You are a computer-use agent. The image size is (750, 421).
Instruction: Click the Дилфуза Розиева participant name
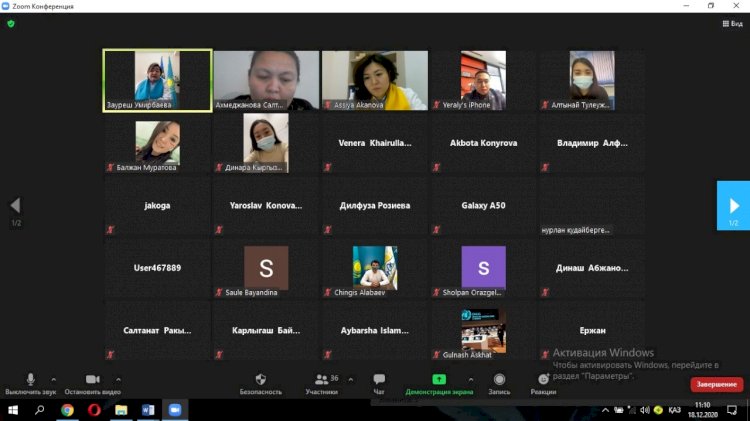tap(375, 205)
